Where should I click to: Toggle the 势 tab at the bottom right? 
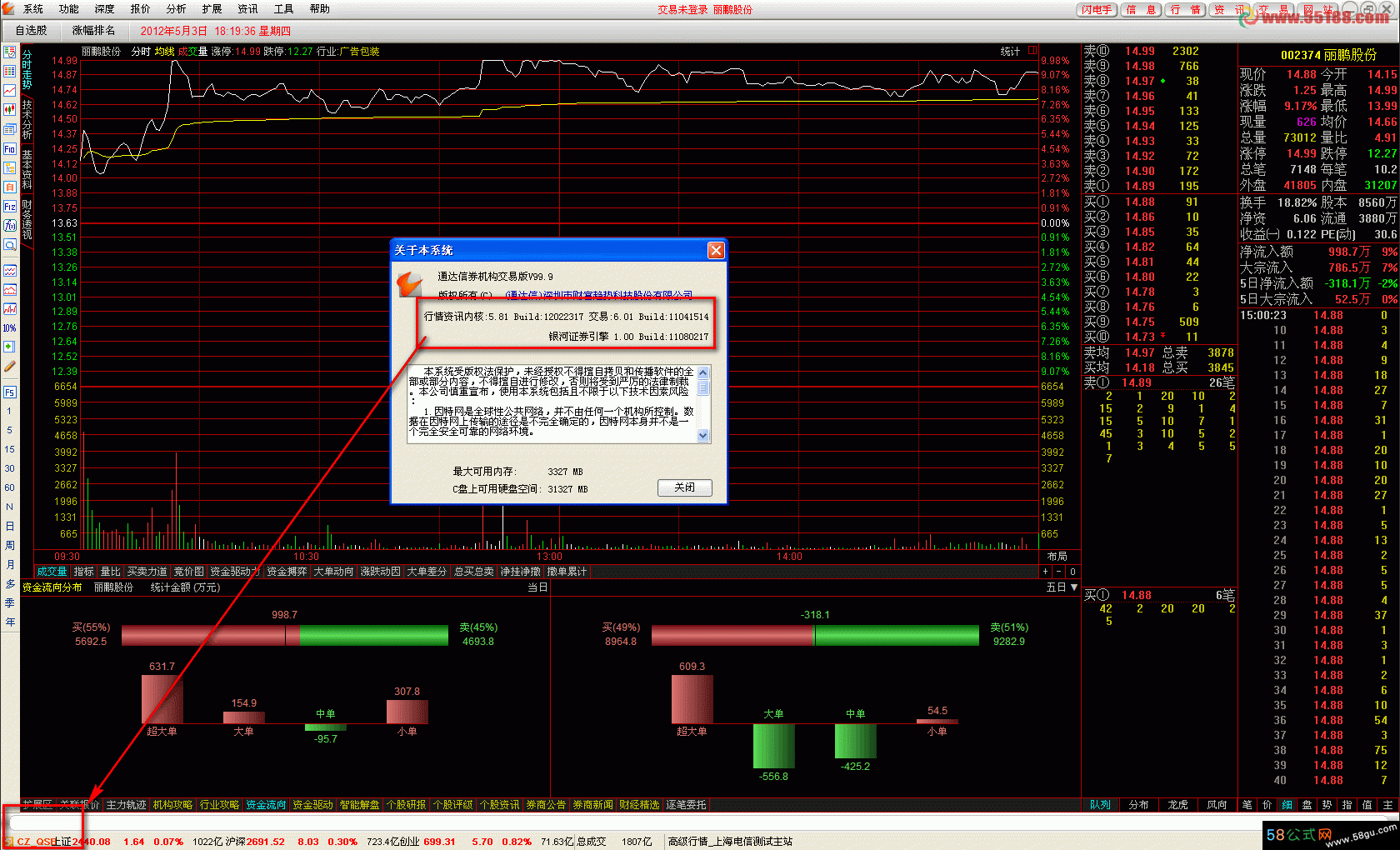(x=1327, y=805)
